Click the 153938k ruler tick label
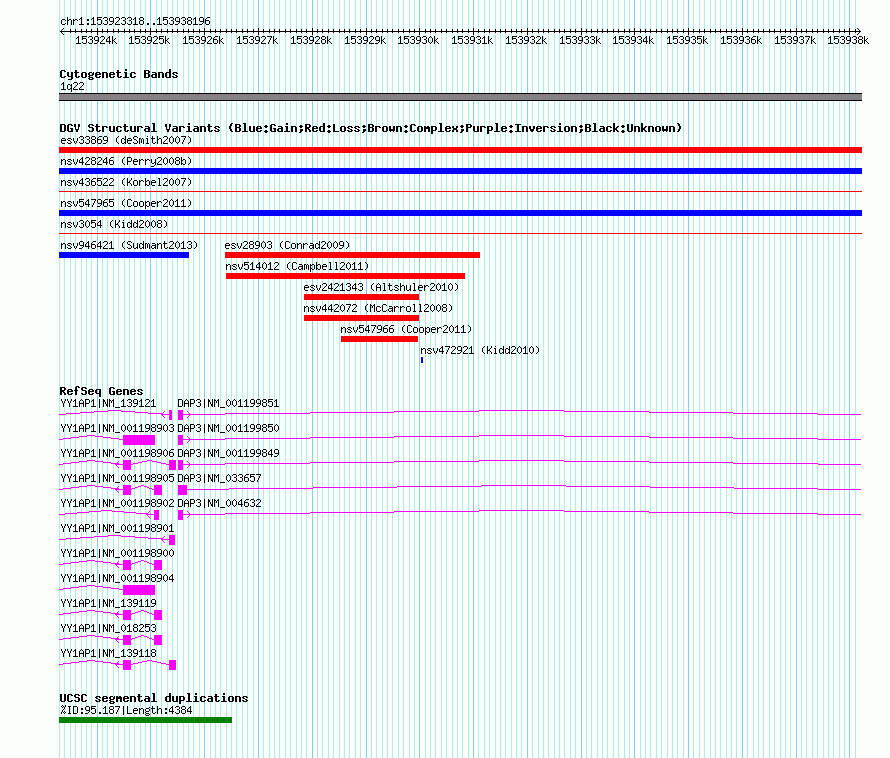The height and width of the screenshot is (758, 890). [847, 40]
